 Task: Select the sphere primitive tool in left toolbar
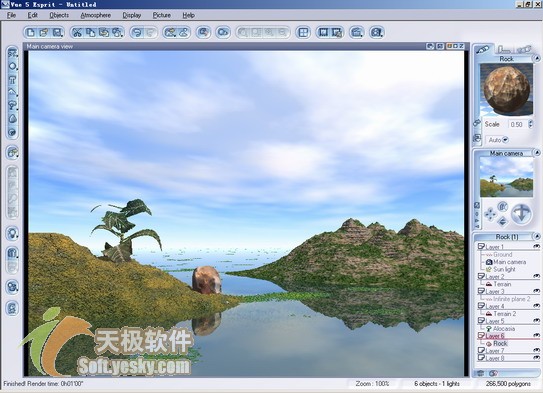(12, 66)
